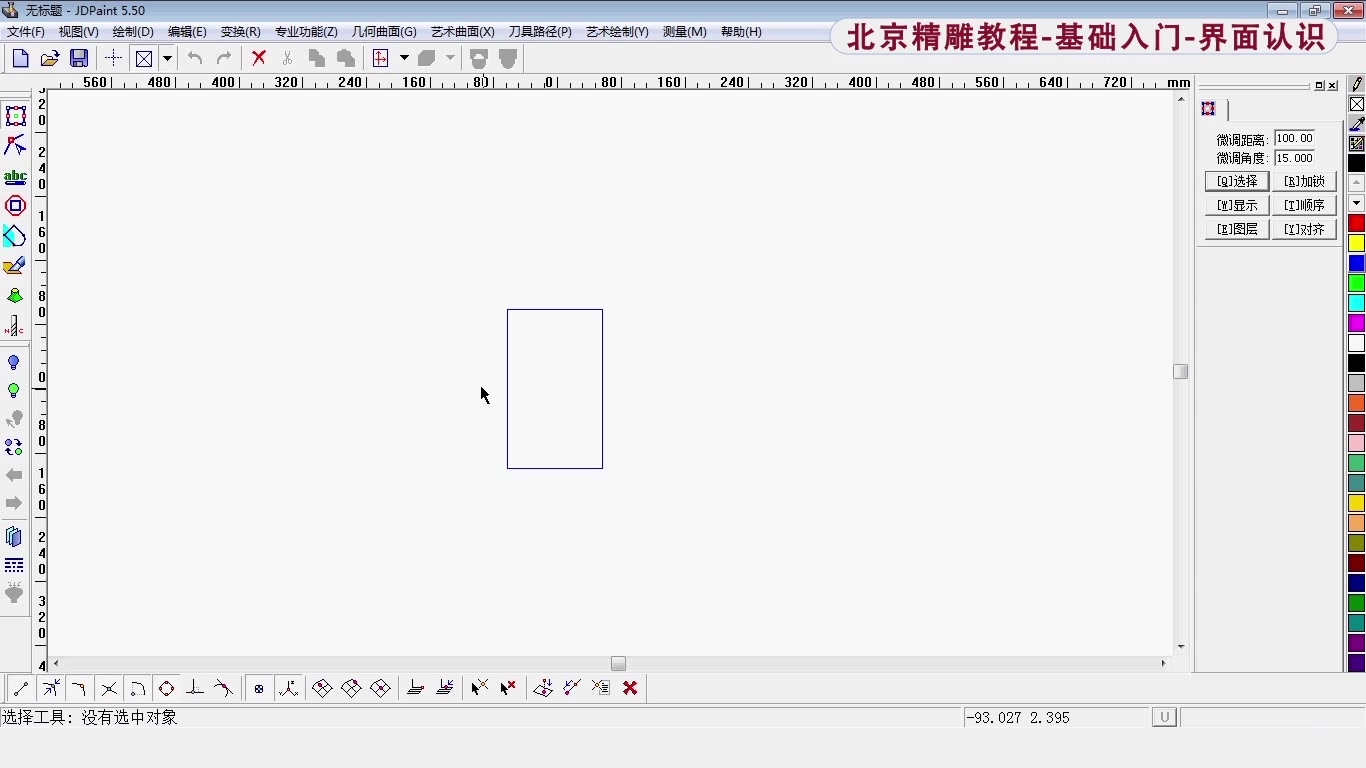This screenshot has width=1366, height=768.
Task: Open the 测量(M) menu
Action: pyautogui.click(x=685, y=32)
